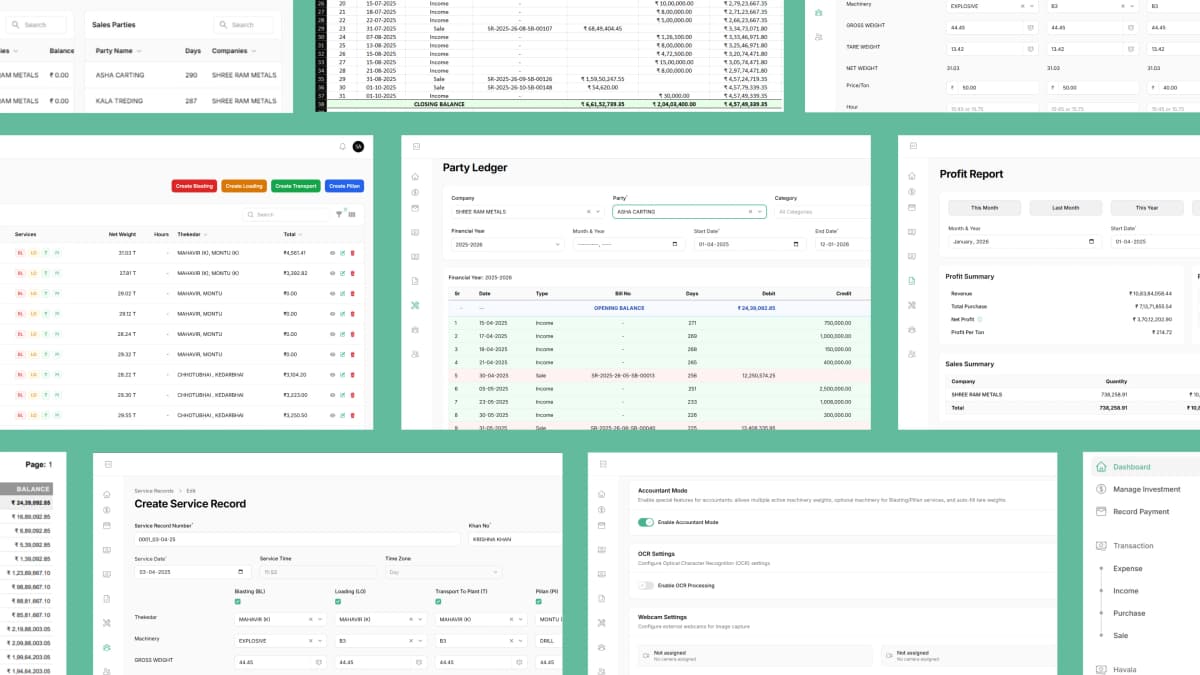
Task: Turn on Enable OCR Processing switch
Action: [645, 585]
